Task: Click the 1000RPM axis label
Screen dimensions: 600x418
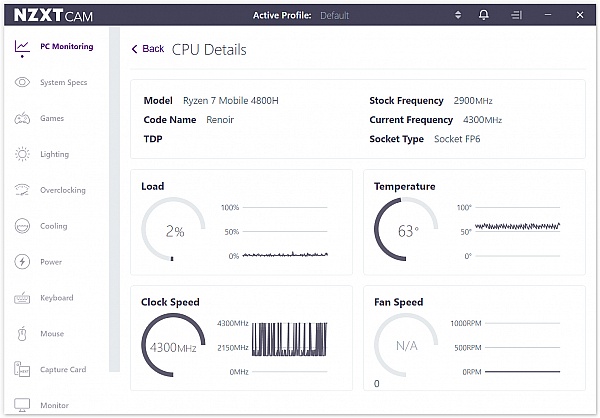Action: [x=466, y=323]
